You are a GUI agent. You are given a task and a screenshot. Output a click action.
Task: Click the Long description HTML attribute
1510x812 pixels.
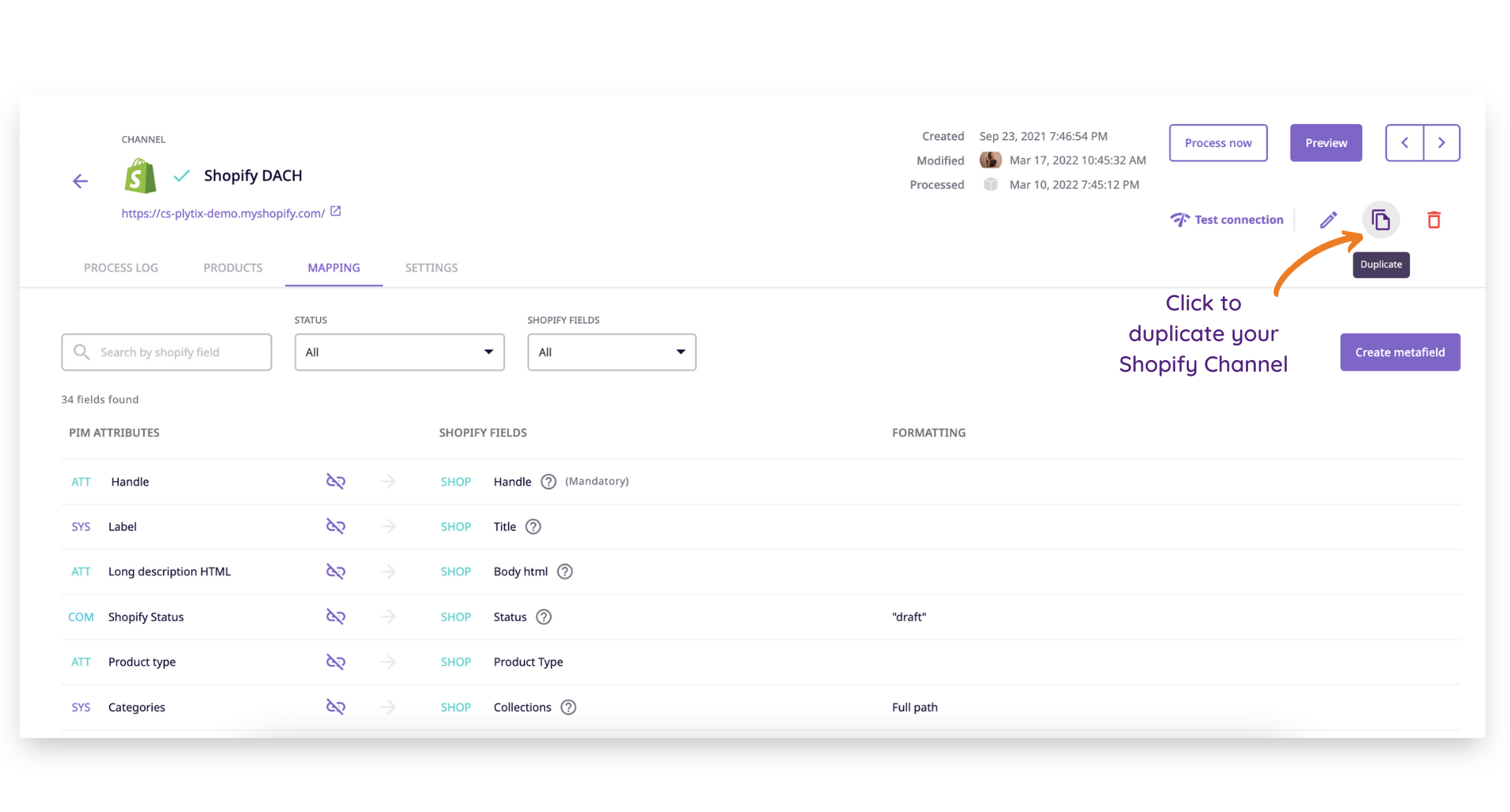click(x=170, y=571)
